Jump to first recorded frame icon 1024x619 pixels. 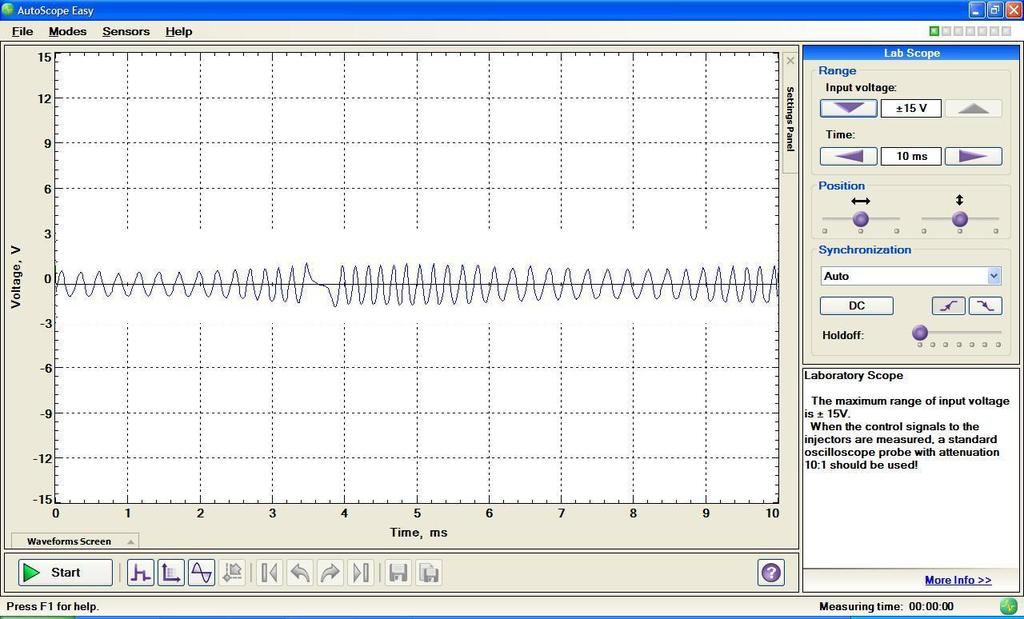(269, 573)
